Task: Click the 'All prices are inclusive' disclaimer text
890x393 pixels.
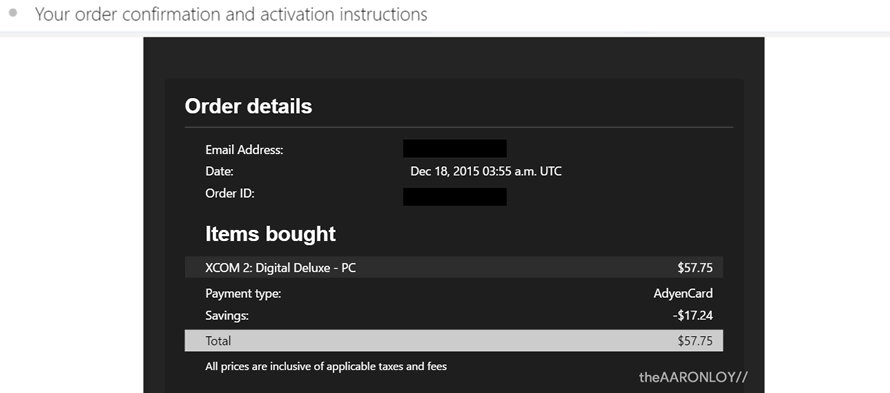Action: point(326,367)
